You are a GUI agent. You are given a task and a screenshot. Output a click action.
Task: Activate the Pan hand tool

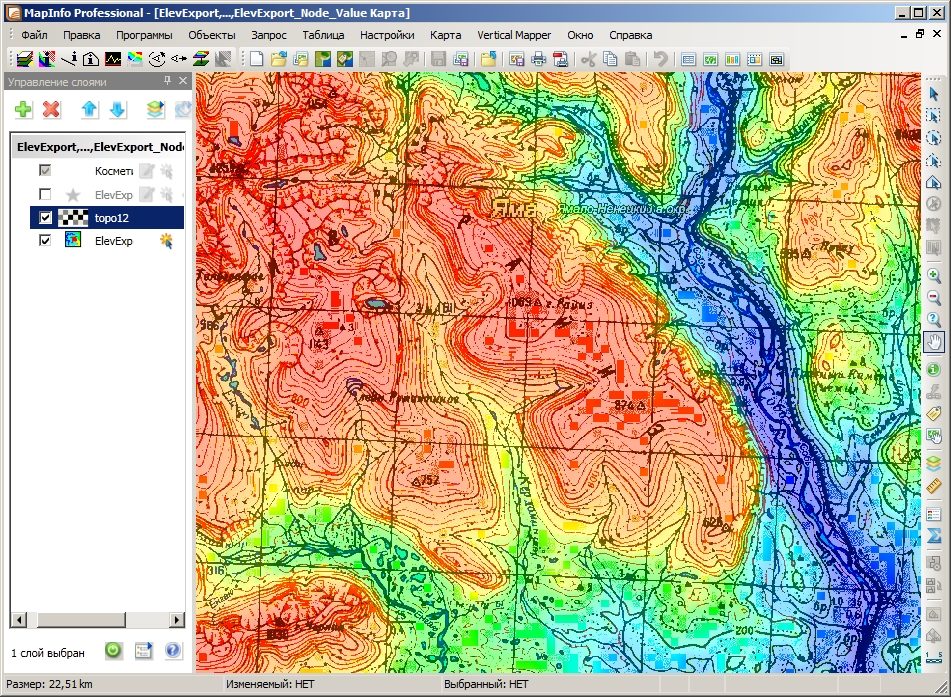(x=934, y=342)
